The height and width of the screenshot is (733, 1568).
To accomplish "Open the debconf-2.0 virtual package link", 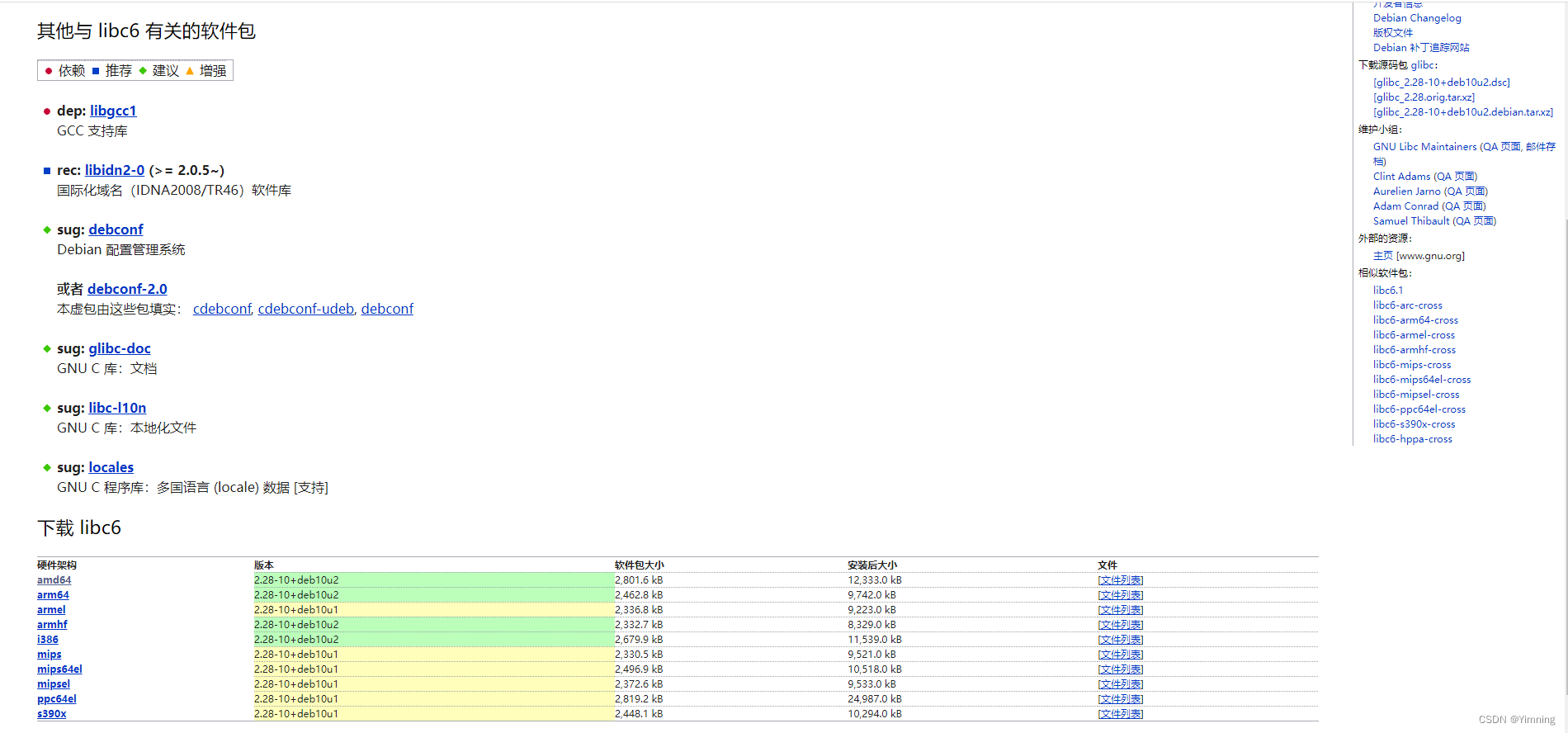I will [127, 289].
